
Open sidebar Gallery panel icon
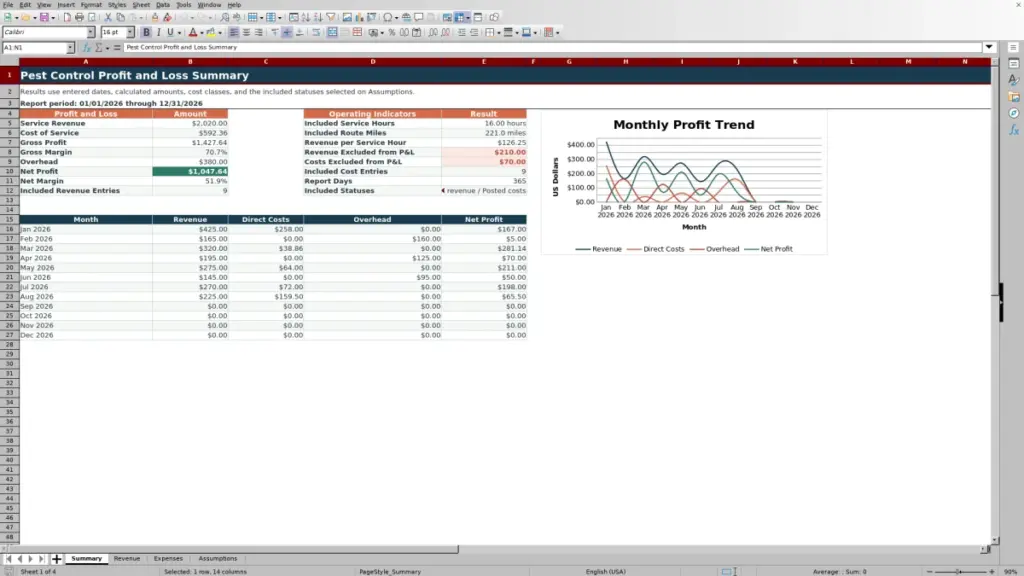[x=1014, y=97]
